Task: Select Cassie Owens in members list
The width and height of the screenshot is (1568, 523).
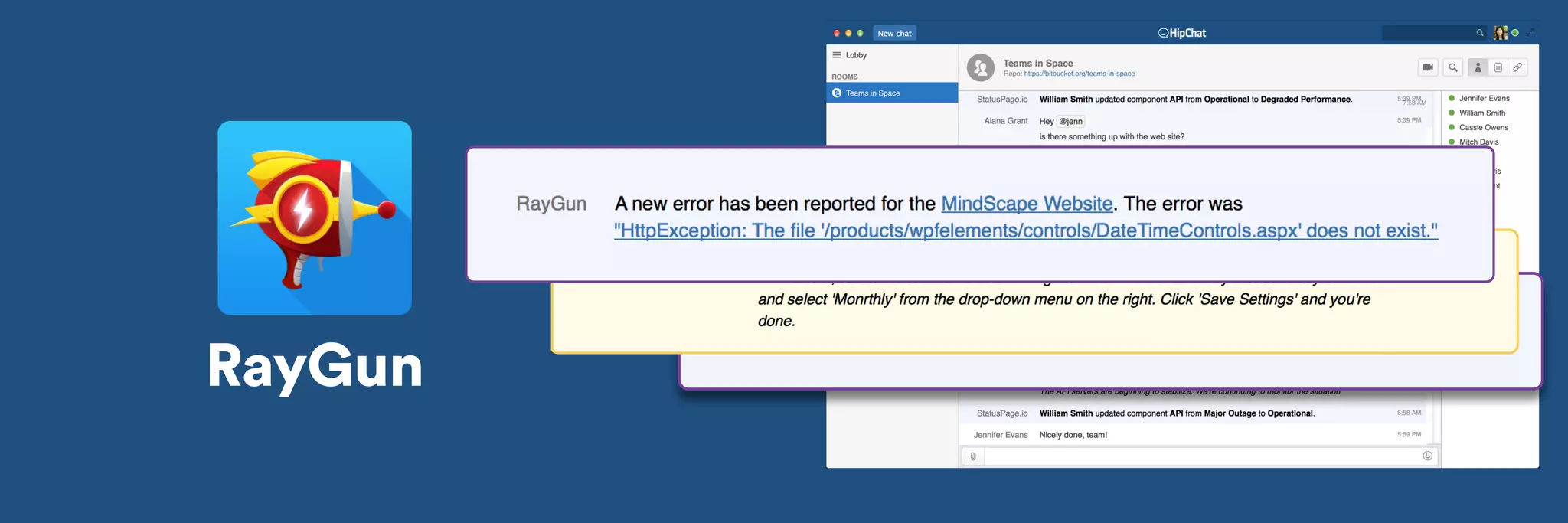Action: click(x=1483, y=127)
